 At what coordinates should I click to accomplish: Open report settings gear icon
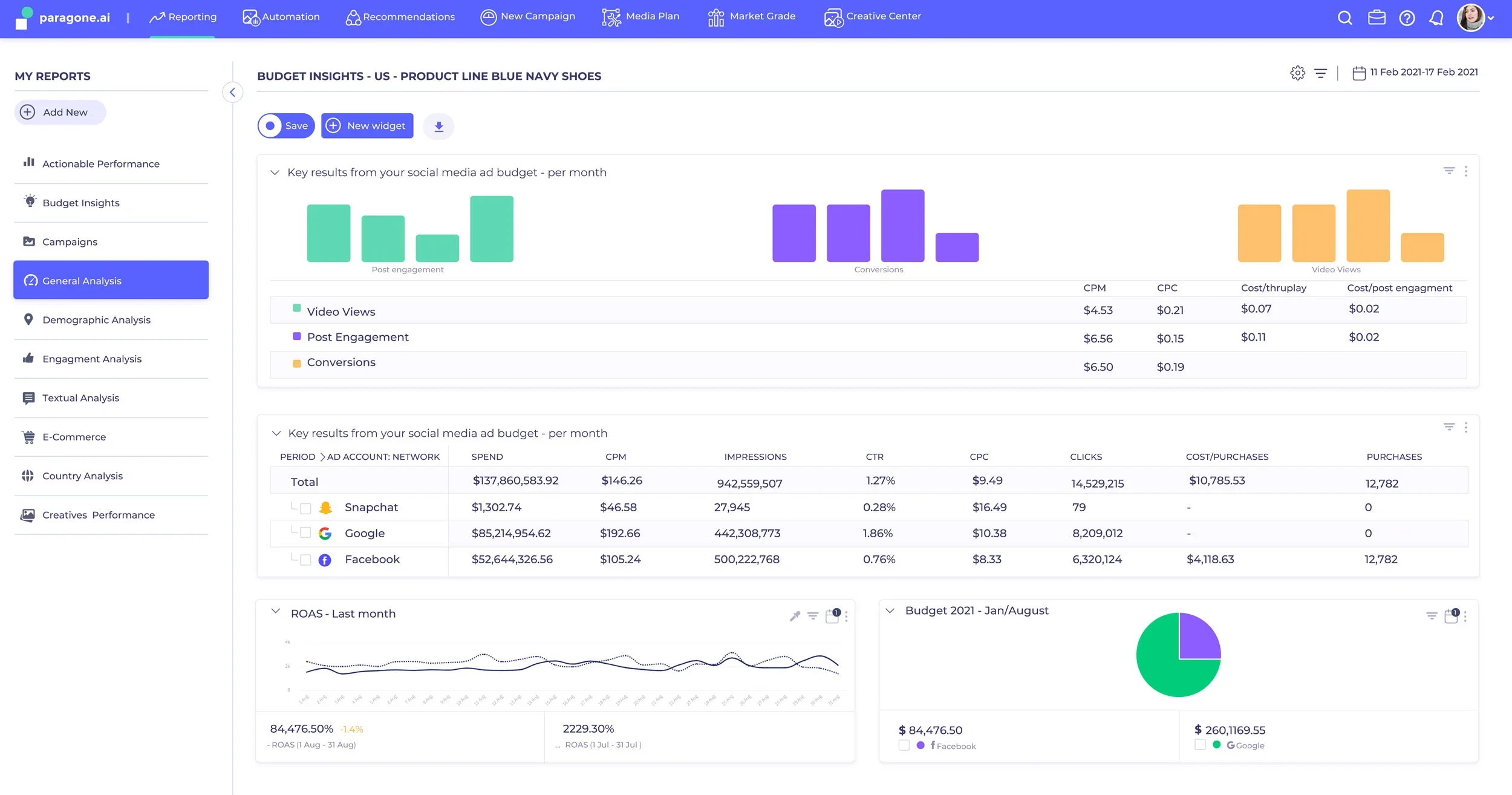click(1297, 73)
